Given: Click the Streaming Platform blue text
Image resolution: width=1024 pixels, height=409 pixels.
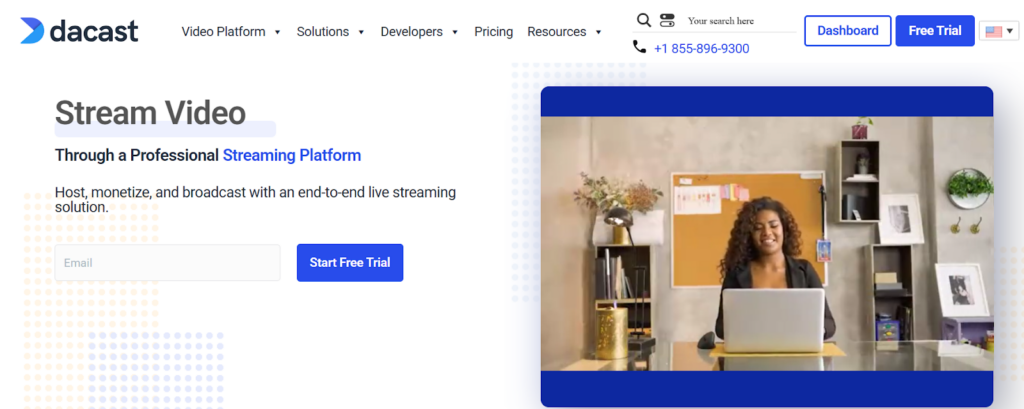Looking at the screenshot, I should click(292, 155).
